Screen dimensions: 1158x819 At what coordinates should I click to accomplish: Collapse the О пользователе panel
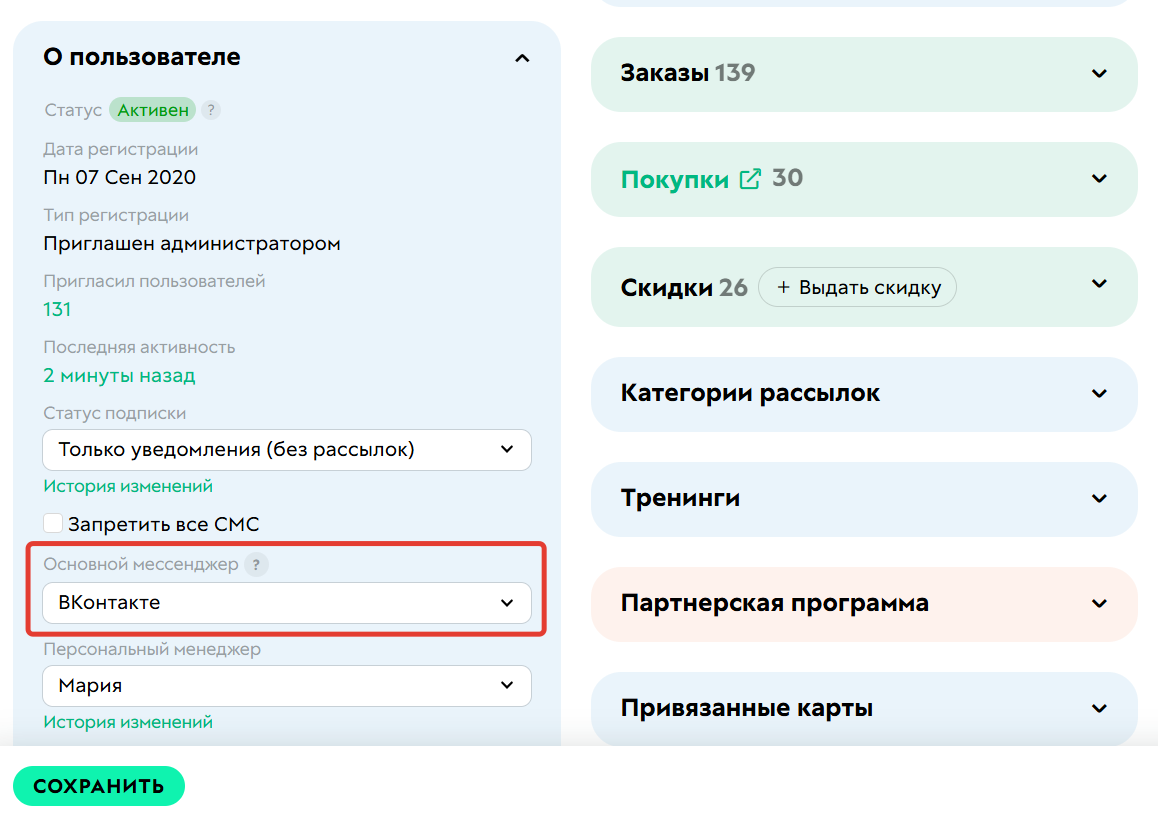tap(521, 58)
